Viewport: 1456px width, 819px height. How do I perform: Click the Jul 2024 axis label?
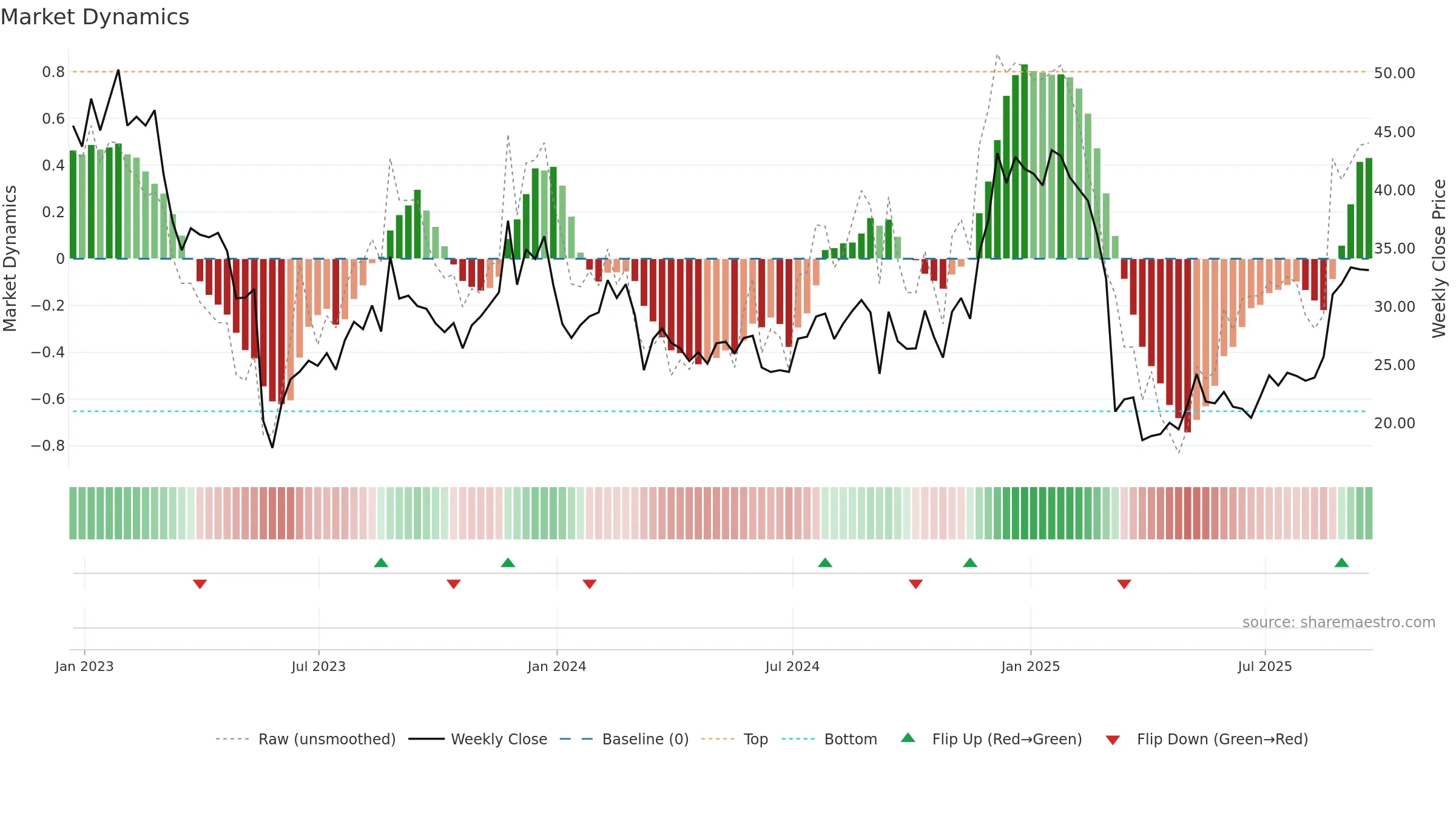tap(792, 666)
